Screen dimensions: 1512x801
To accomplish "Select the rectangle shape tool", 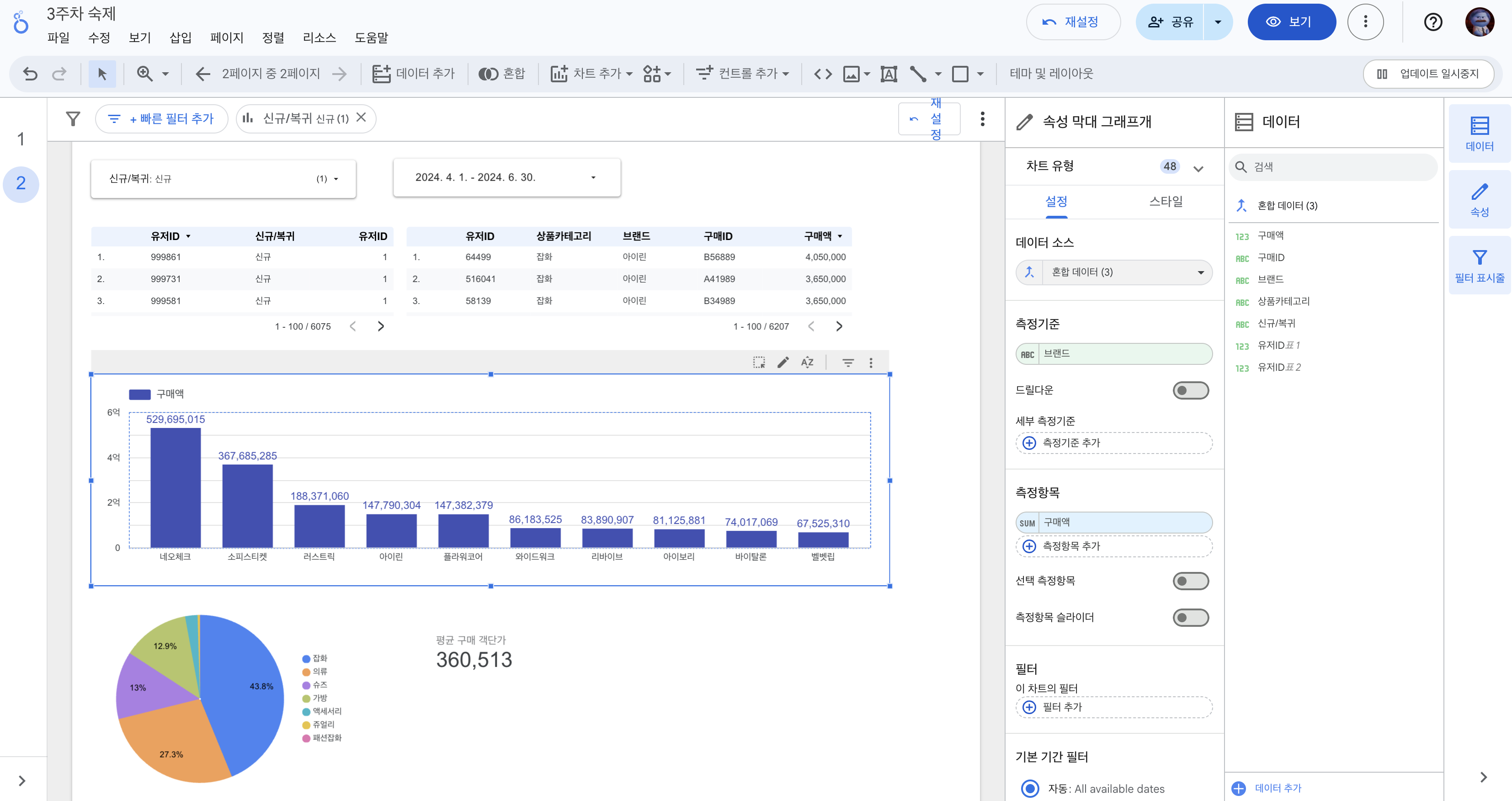I will [x=960, y=74].
